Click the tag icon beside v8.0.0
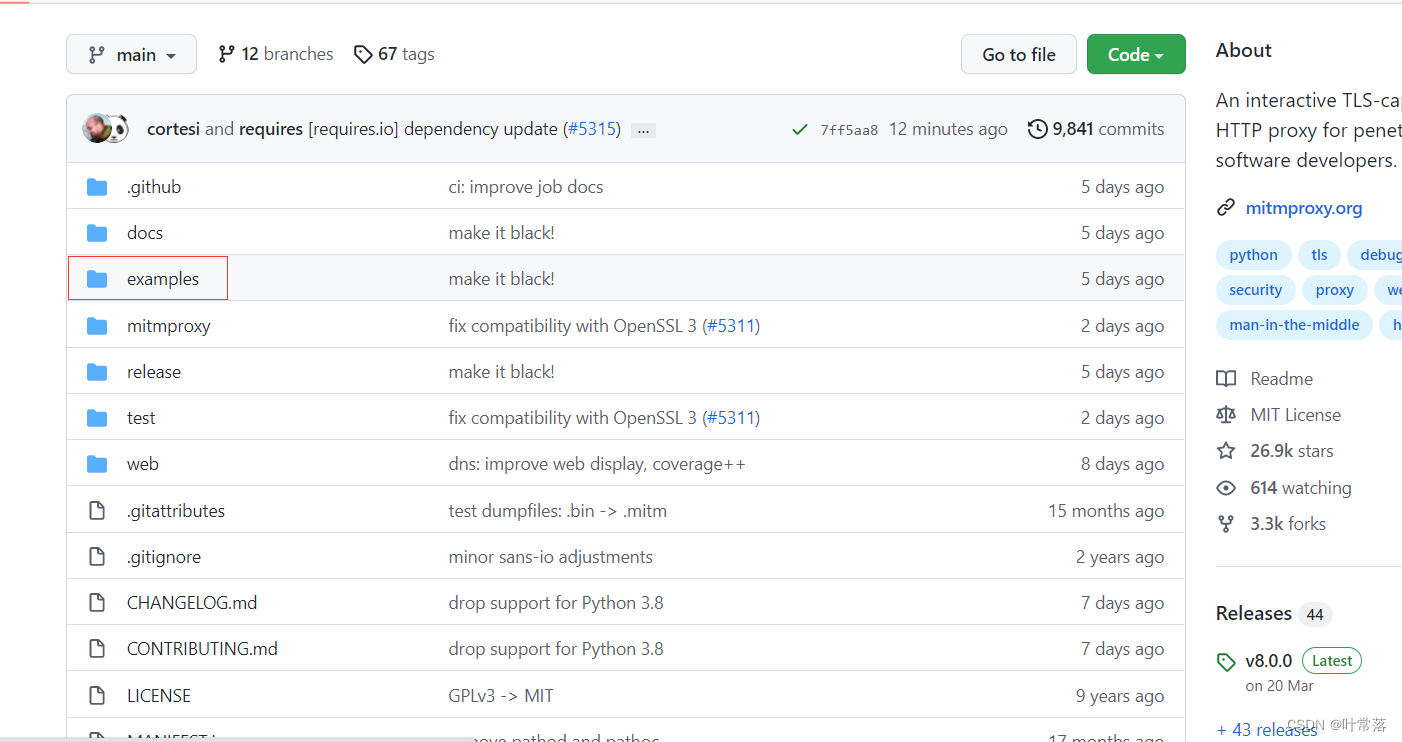1402x742 pixels. pyautogui.click(x=1226, y=662)
